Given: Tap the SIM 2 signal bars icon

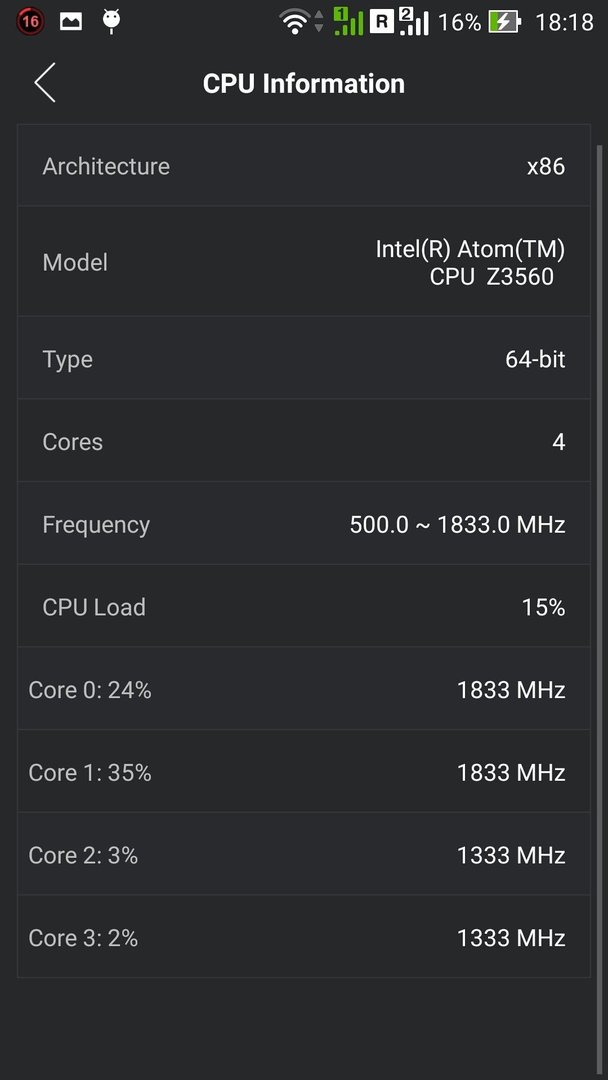Looking at the screenshot, I should point(413,21).
